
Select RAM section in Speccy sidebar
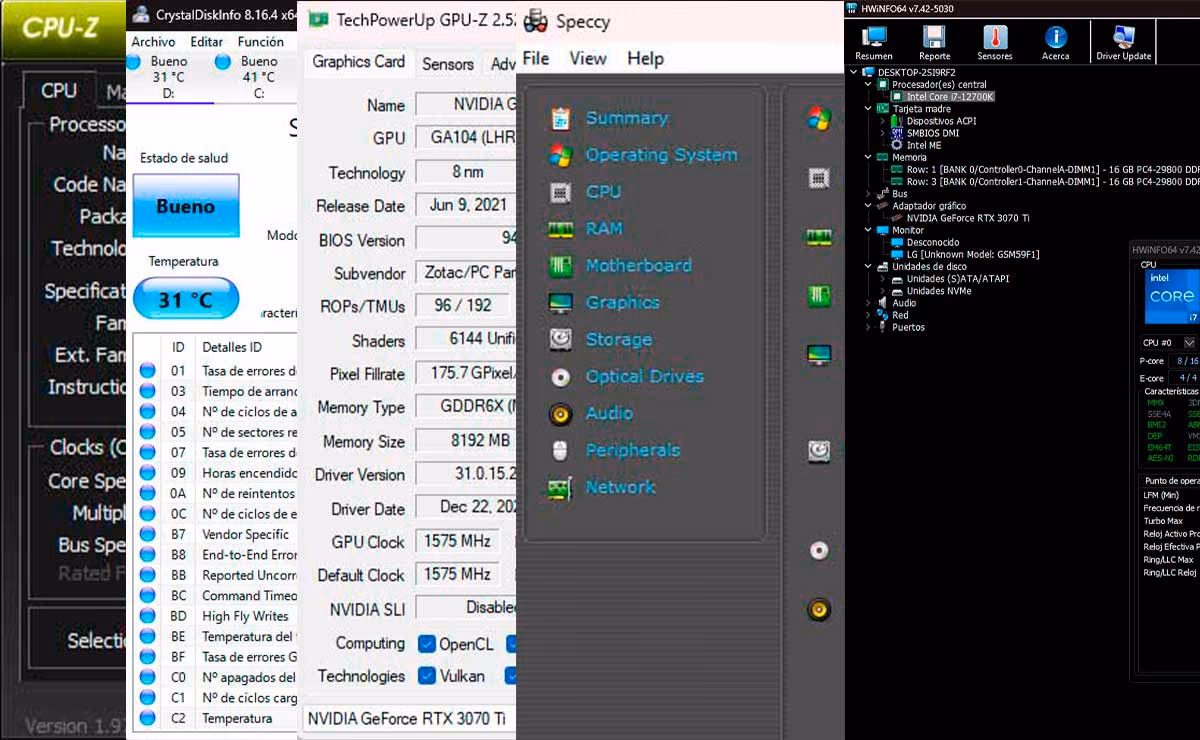(604, 229)
